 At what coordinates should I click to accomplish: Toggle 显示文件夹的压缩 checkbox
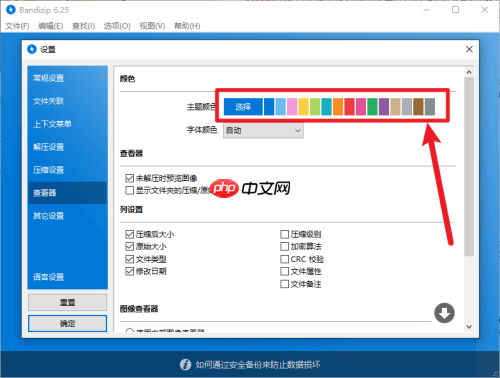coord(129,191)
